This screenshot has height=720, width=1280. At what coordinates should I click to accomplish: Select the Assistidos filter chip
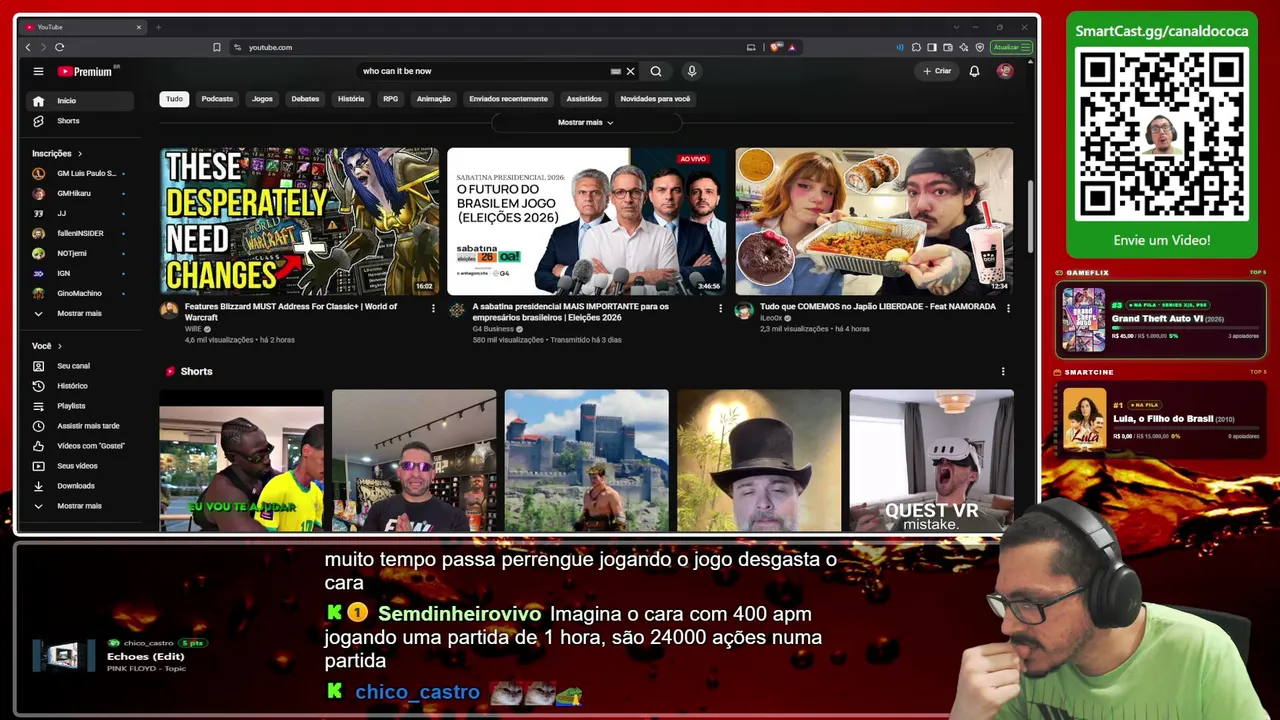click(584, 99)
